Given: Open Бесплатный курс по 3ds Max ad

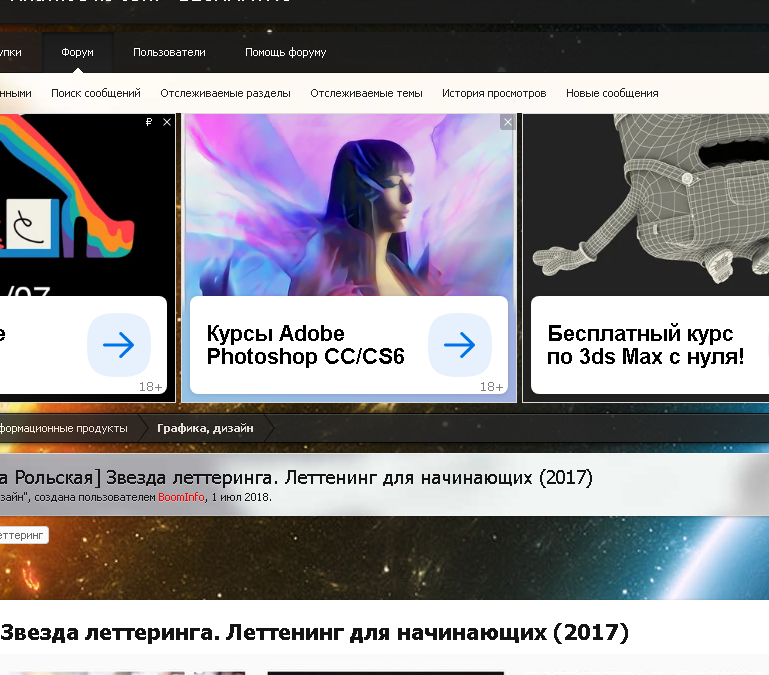Looking at the screenshot, I should (x=645, y=345).
